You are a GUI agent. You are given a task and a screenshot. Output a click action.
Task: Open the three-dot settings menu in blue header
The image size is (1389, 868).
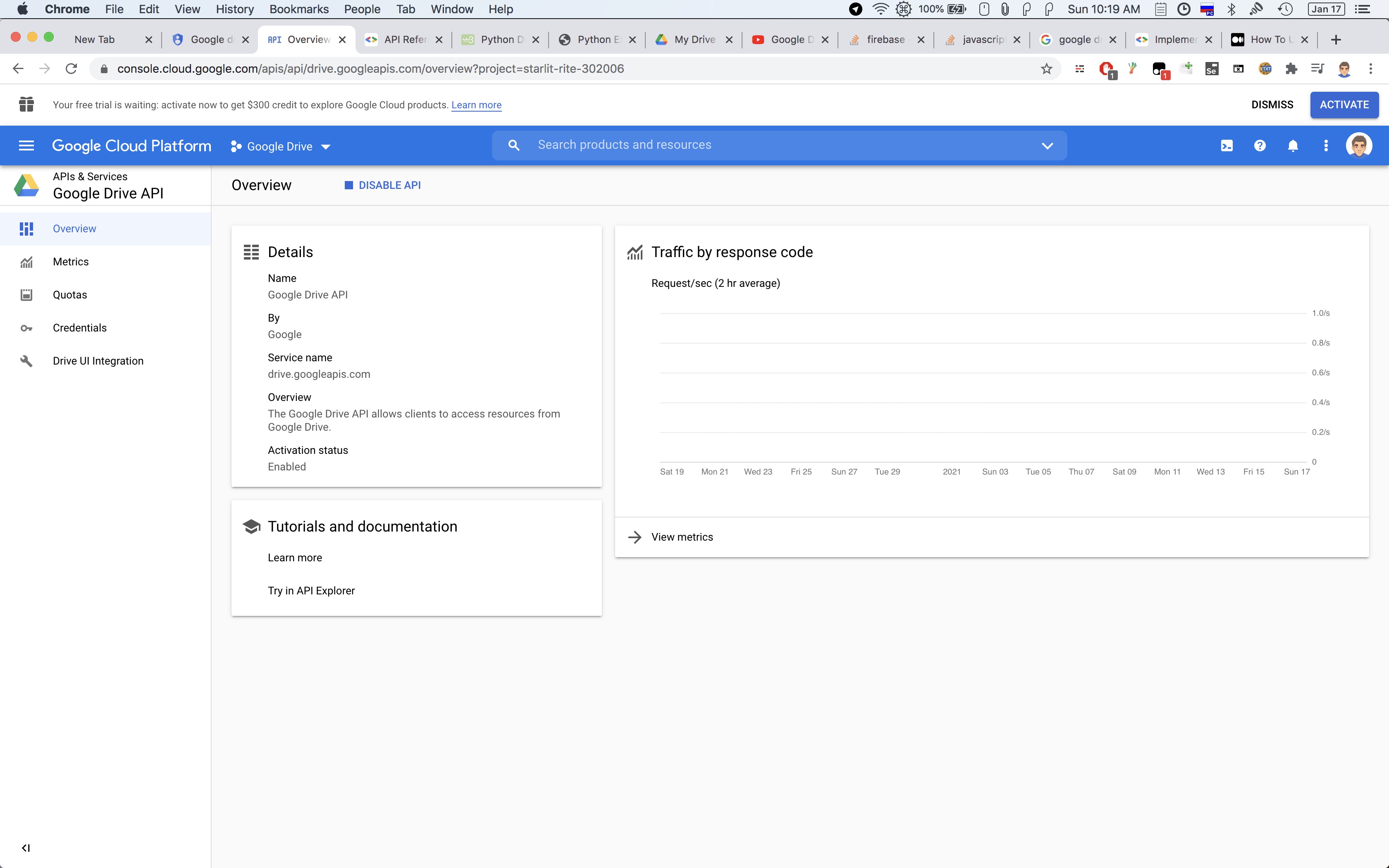(x=1326, y=146)
